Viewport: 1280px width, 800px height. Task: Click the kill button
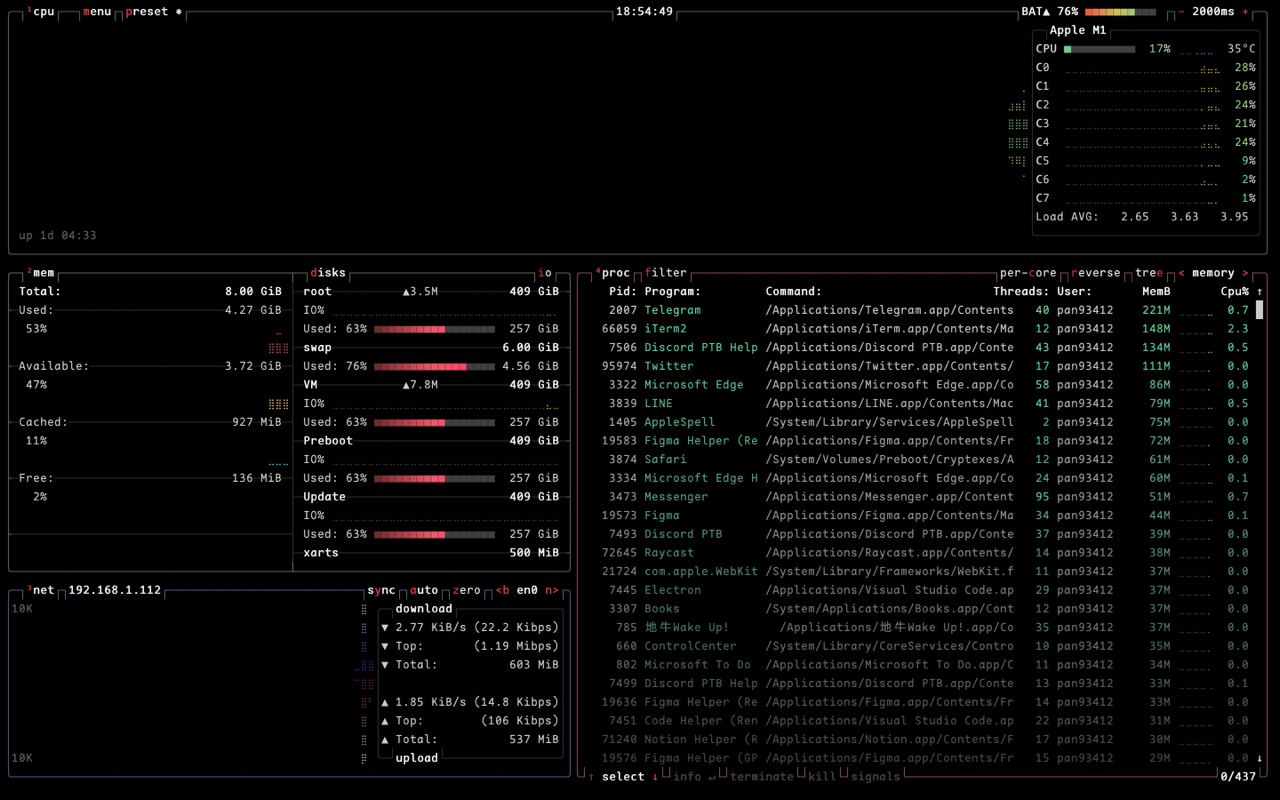(822, 777)
